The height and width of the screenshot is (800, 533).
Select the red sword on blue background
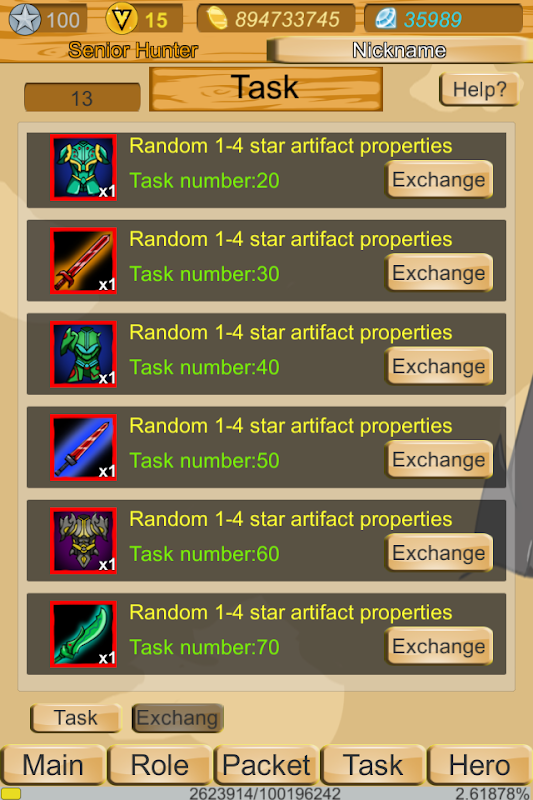84,447
